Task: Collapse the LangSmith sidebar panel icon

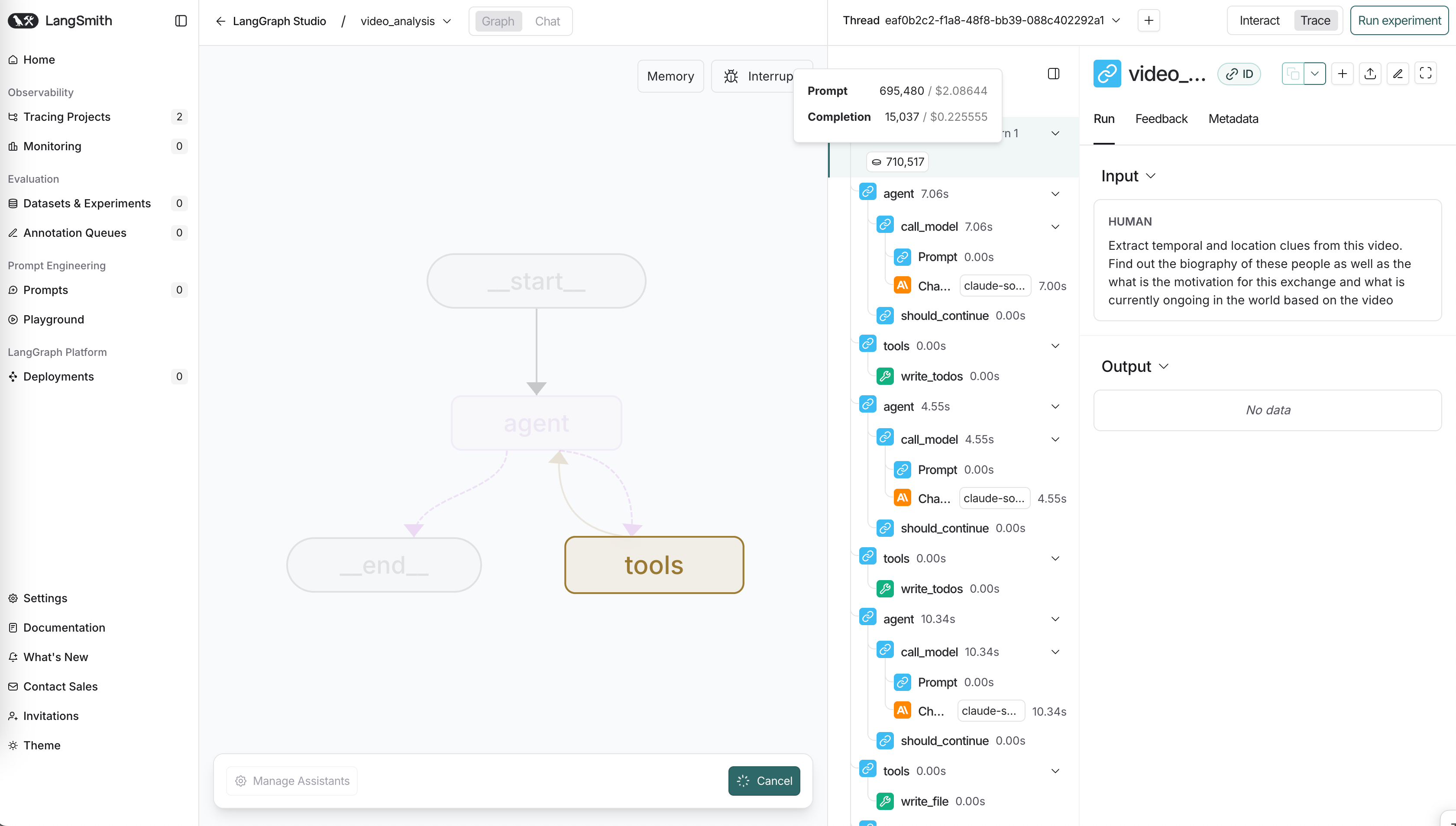Action: pyautogui.click(x=181, y=21)
